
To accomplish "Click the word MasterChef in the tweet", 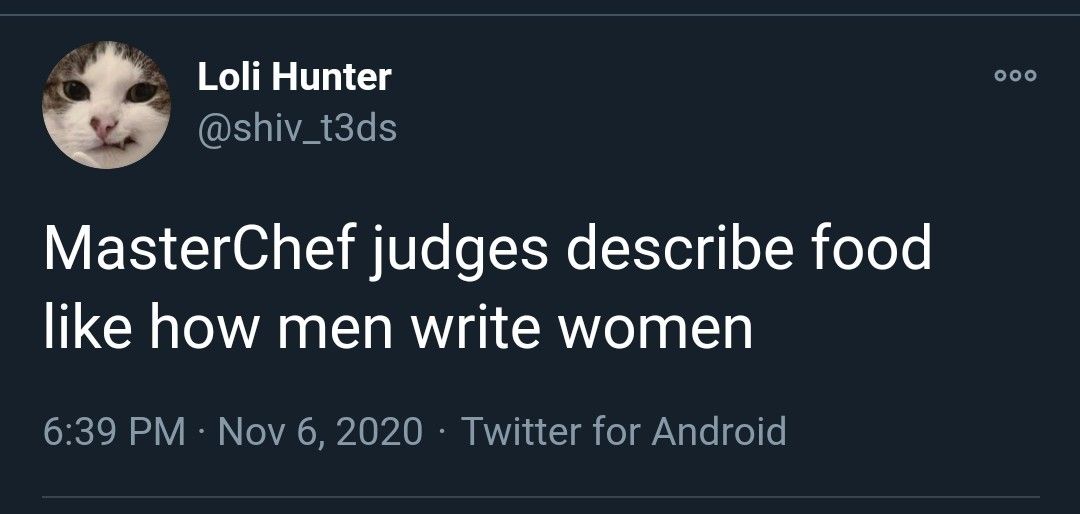I will point(198,249).
